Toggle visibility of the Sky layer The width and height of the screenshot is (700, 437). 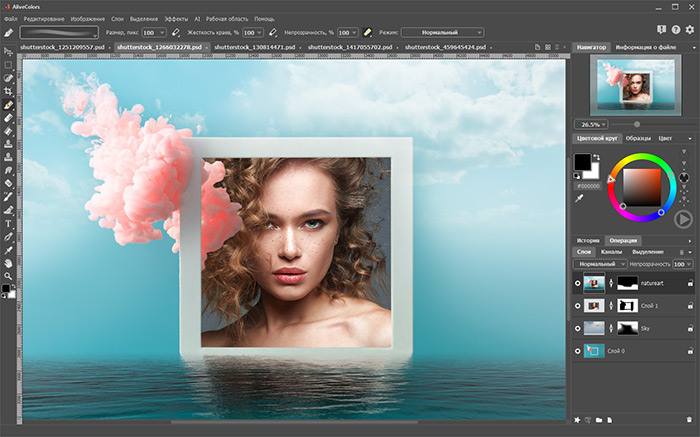click(577, 328)
